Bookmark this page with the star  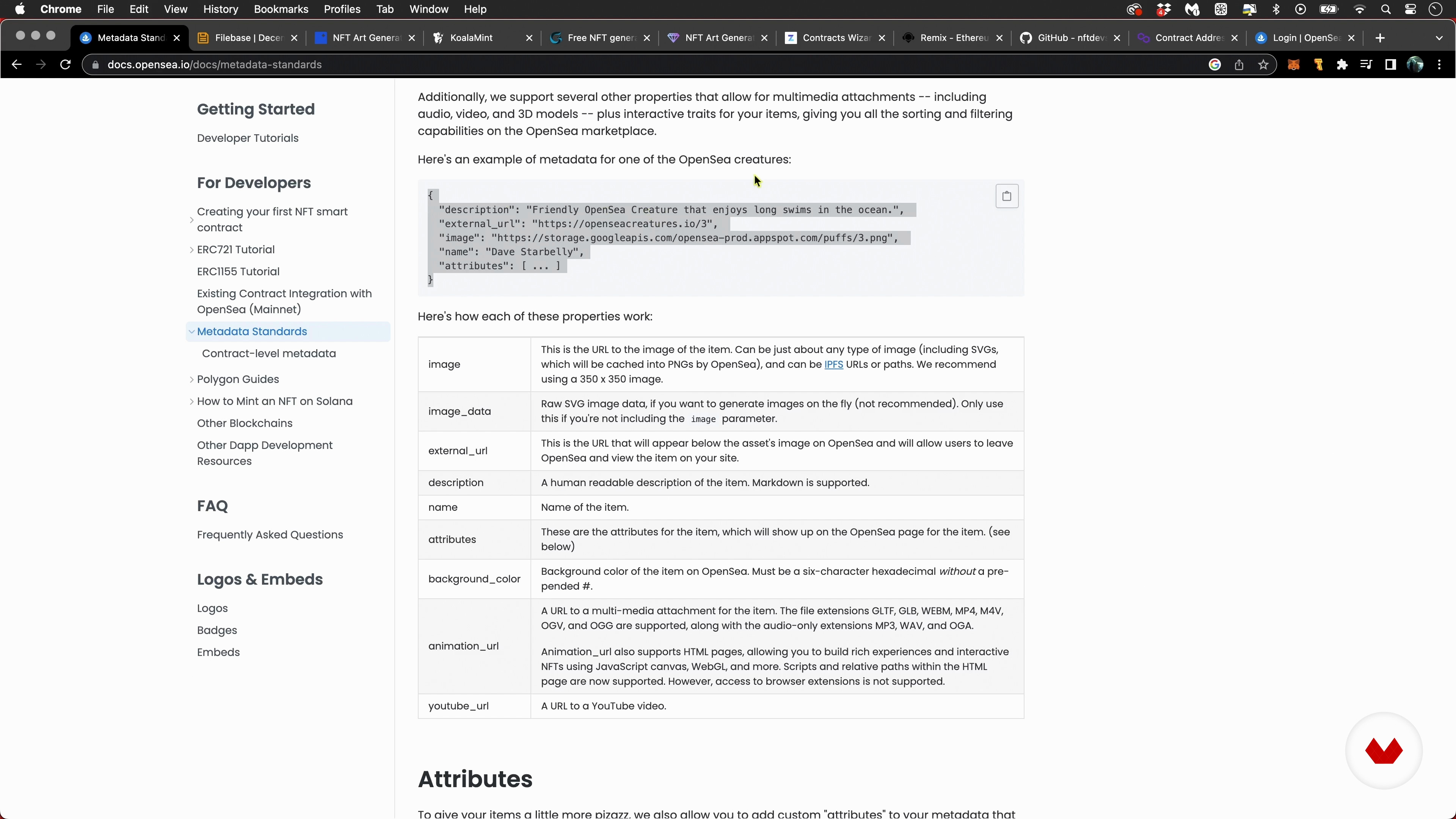(1263, 64)
